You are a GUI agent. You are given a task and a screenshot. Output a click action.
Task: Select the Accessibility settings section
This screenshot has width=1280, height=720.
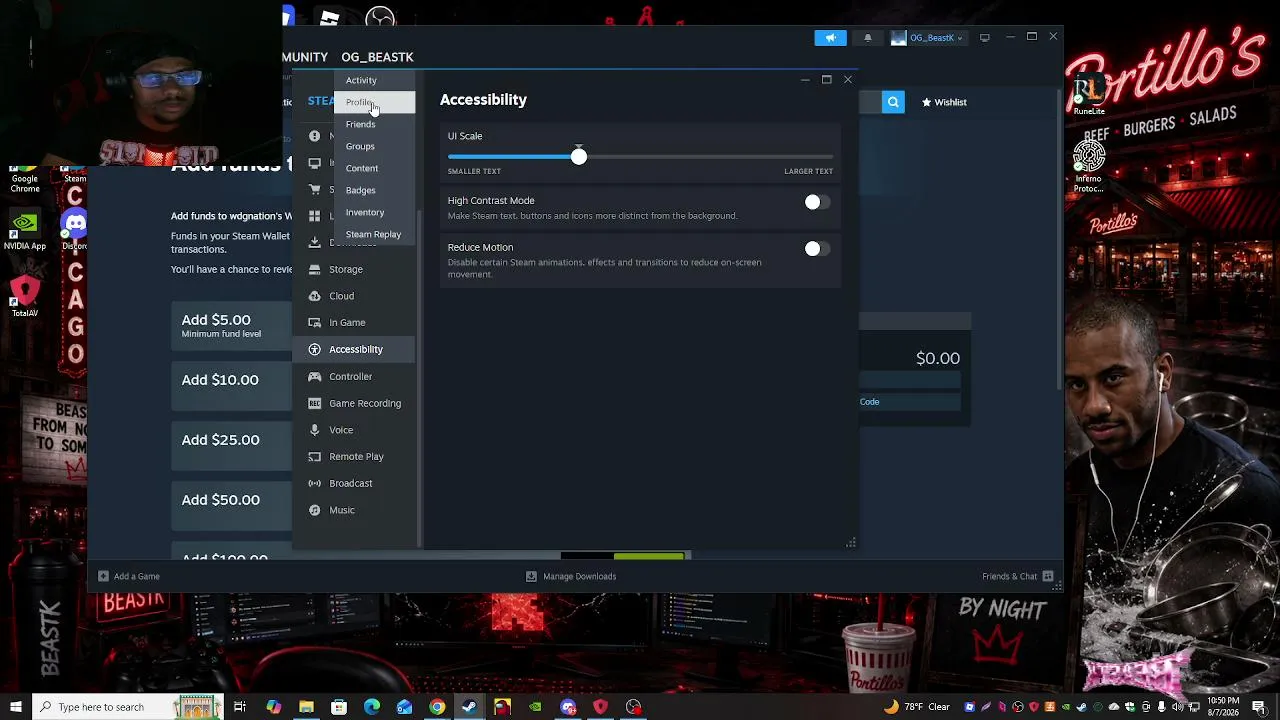pos(356,349)
